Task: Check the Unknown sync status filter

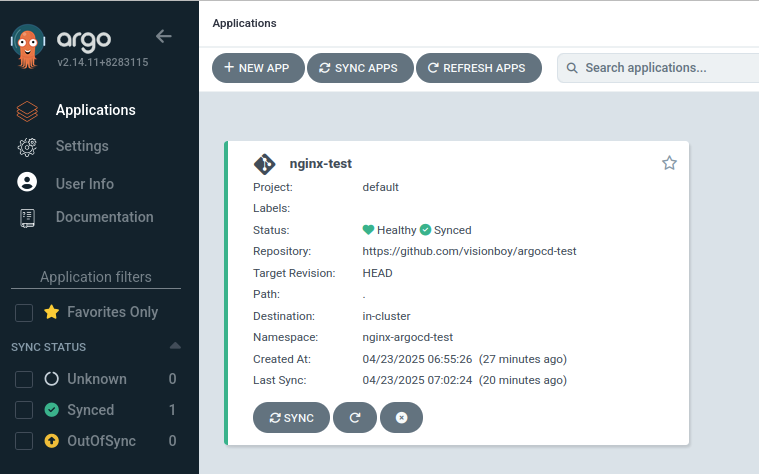Action: click(x=24, y=380)
